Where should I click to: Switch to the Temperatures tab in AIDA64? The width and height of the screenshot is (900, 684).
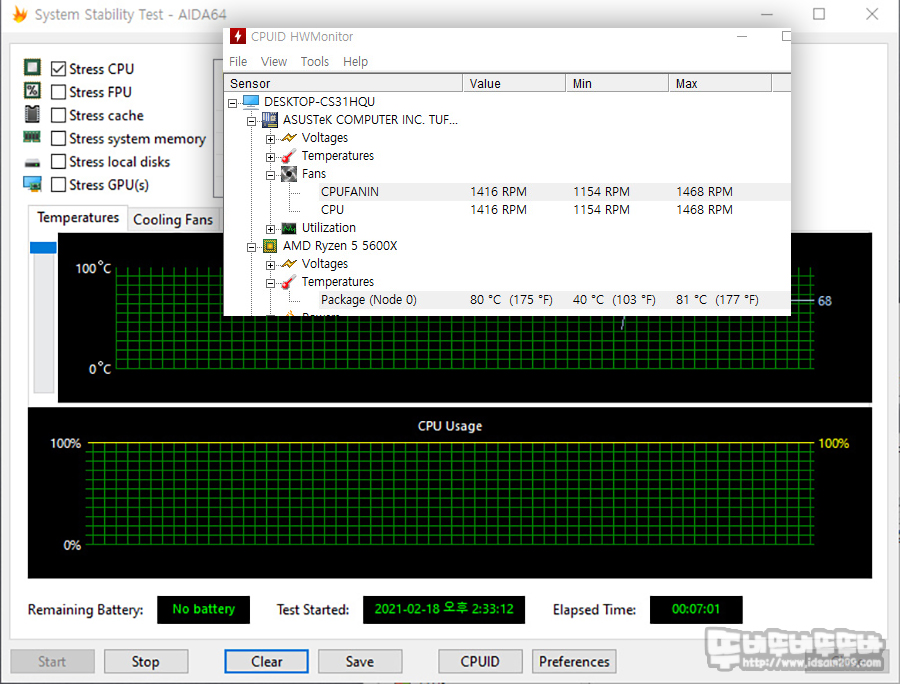click(77, 218)
